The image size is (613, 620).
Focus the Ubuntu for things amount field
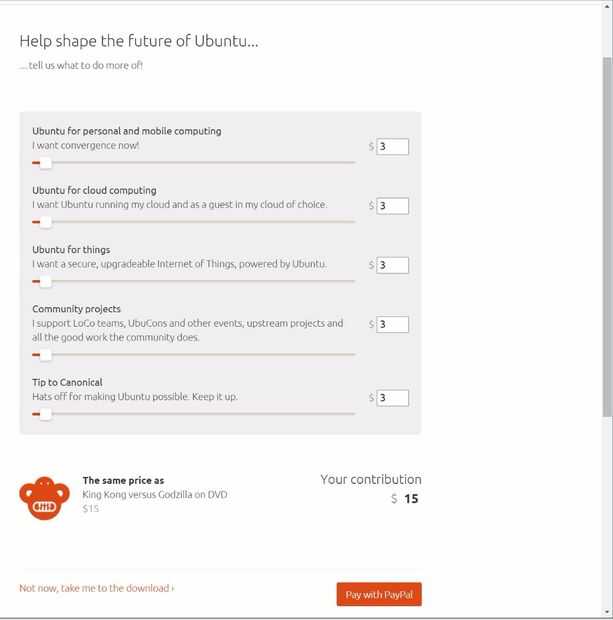tap(393, 265)
